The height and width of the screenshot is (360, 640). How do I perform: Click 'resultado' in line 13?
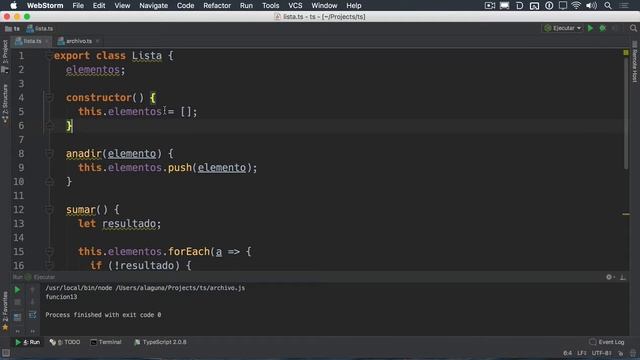pos(129,224)
